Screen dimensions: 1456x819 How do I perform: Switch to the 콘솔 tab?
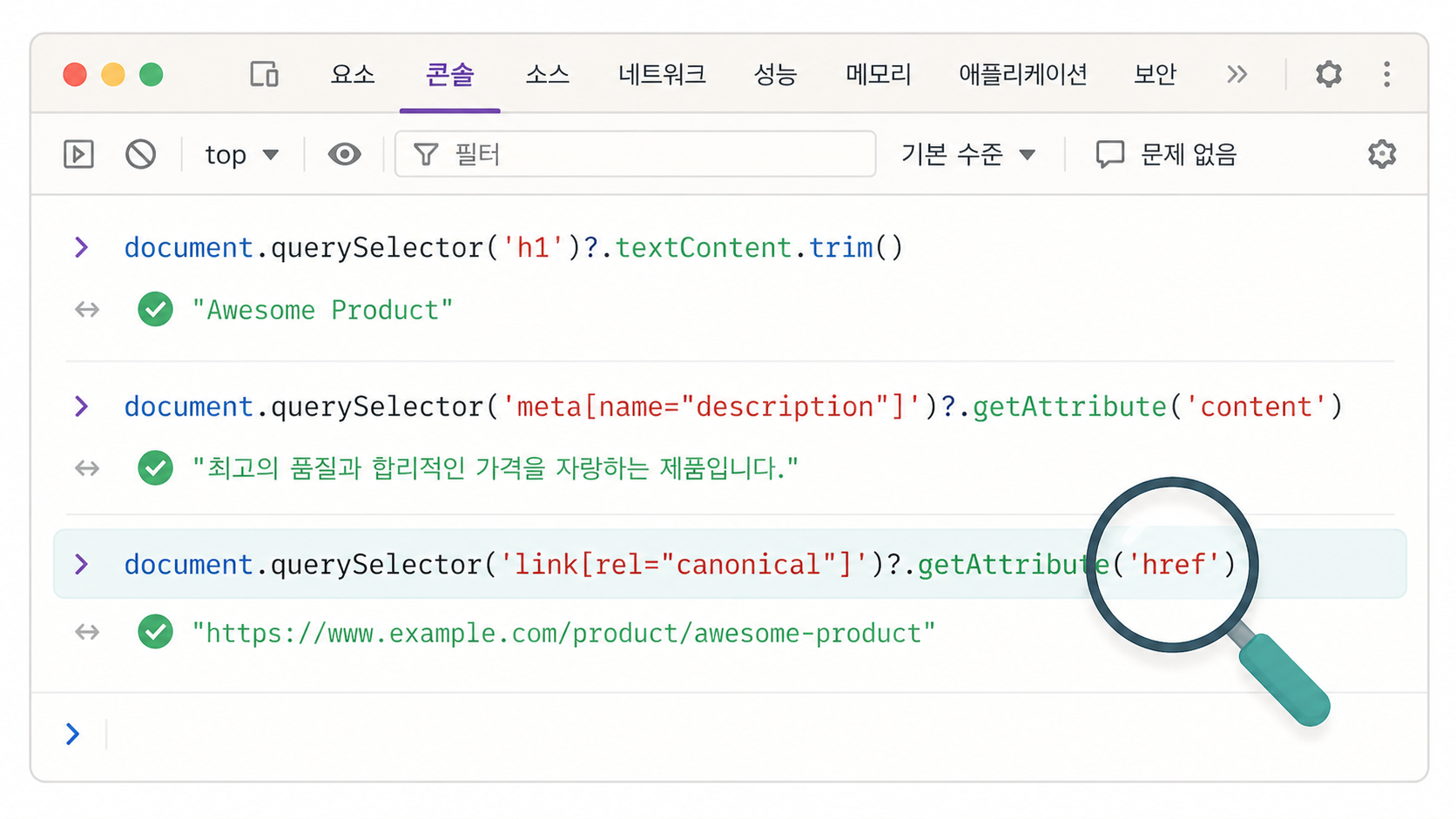pos(449,74)
